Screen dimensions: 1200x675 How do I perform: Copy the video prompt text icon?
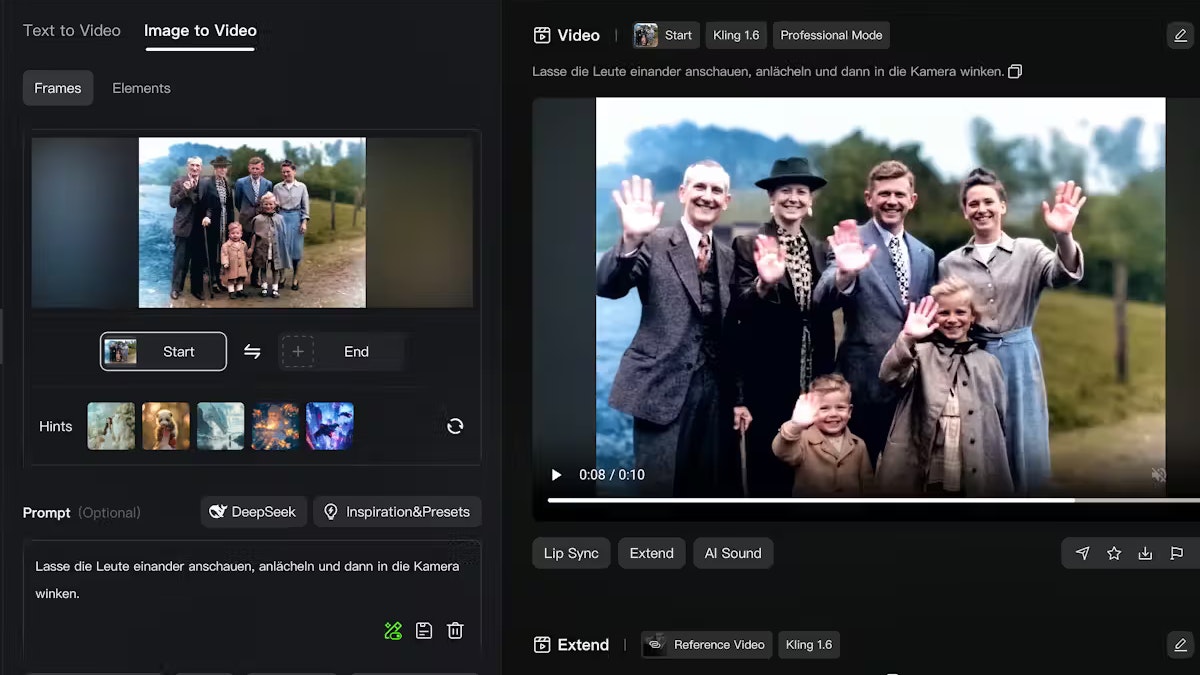pos(1015,72)
